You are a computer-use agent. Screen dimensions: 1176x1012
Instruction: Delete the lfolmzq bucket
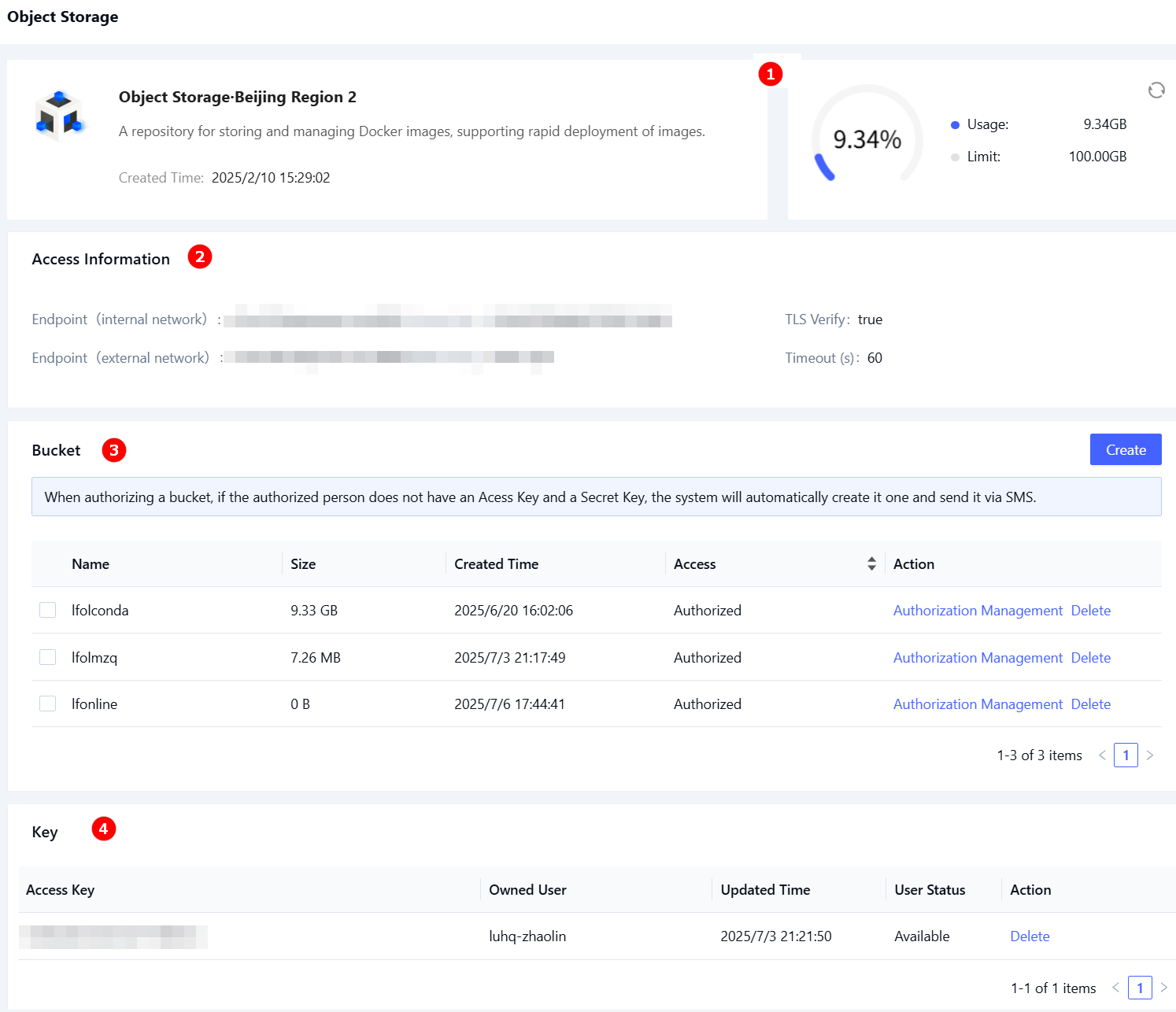[x=1090, y=658]
